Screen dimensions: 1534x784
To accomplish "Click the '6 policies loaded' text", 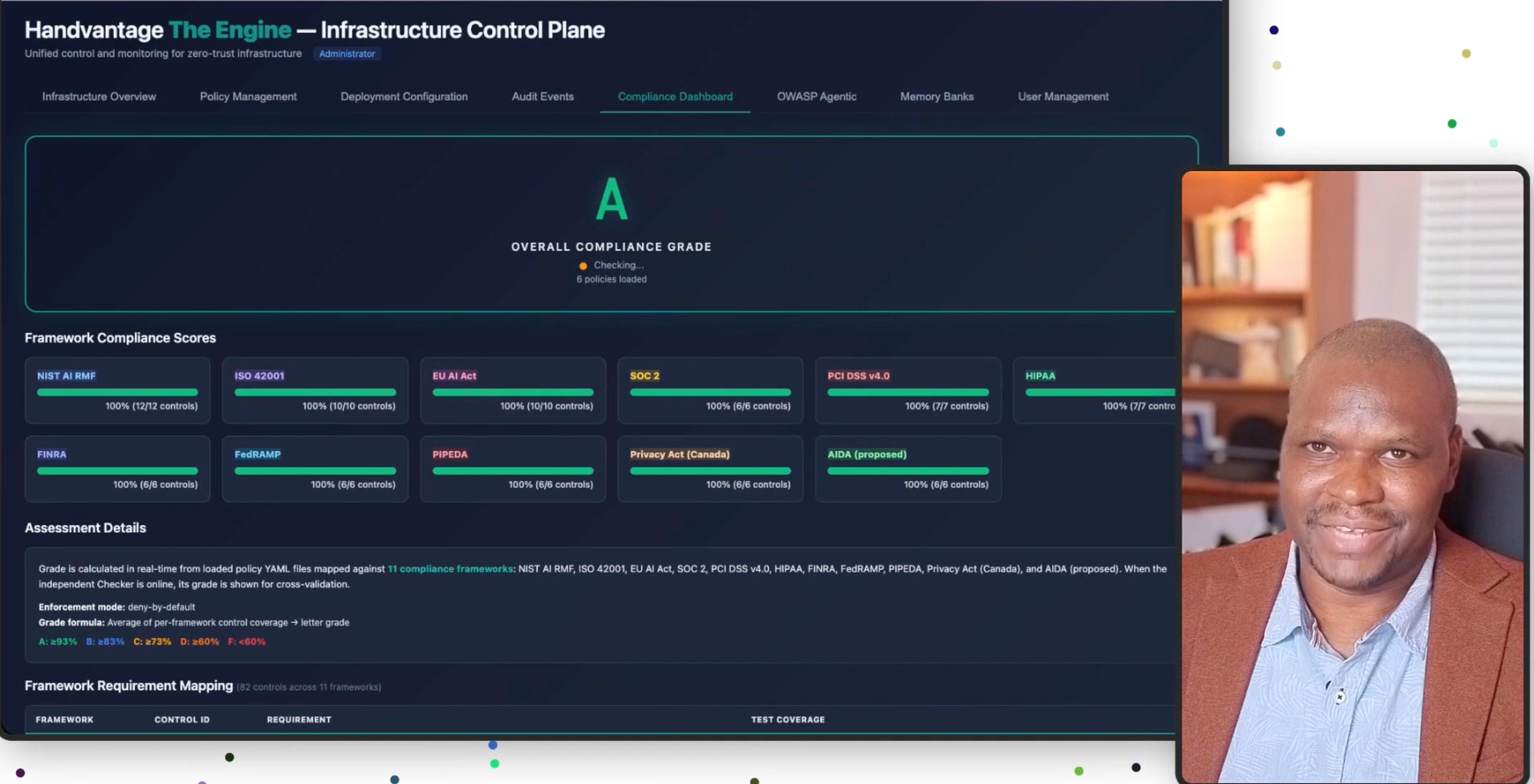I will coord(611,279).
